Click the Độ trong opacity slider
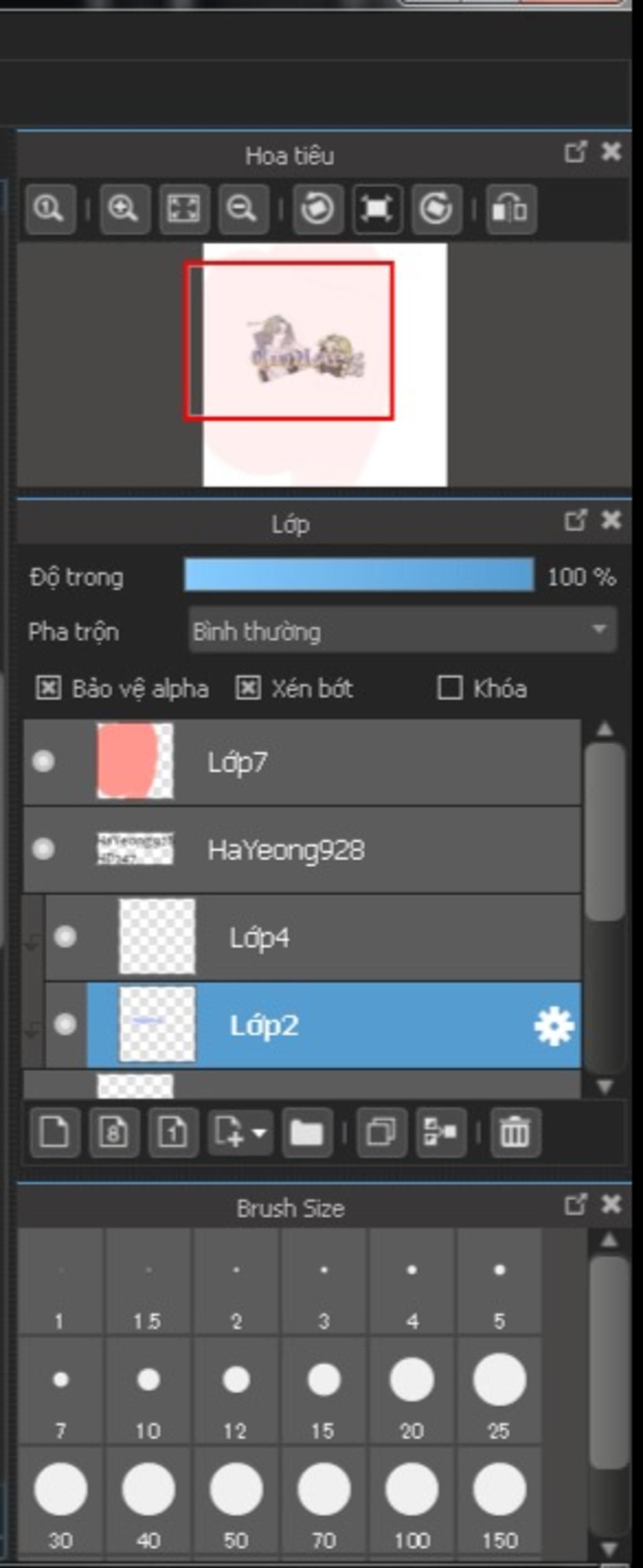Viewport: 643px width, 1568px height. (x=359, y=575)
